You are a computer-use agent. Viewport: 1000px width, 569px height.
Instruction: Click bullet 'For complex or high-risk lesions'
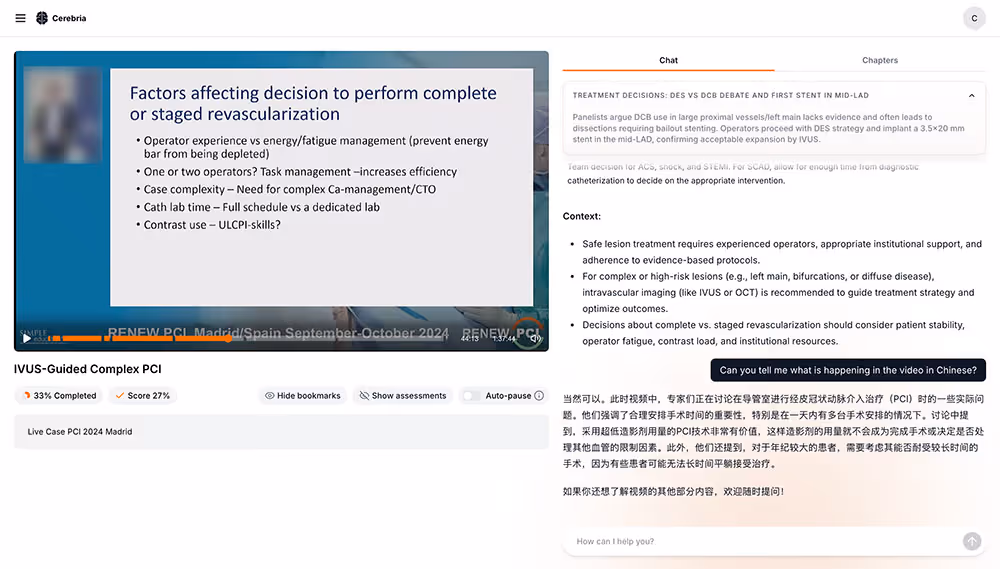[x=778, y=292]
